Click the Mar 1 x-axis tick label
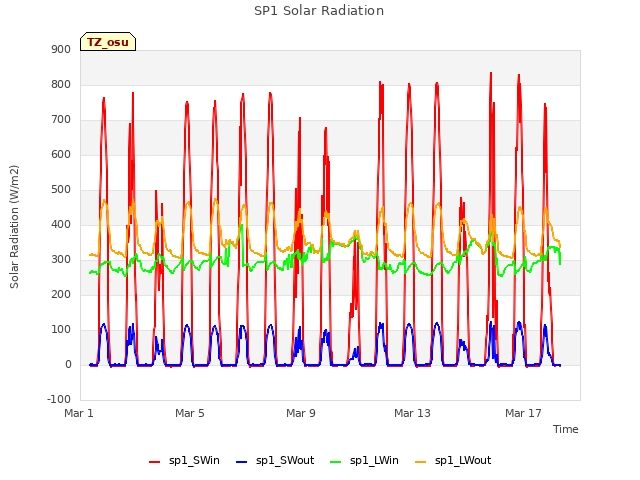This screenshot has width=640, height=480. click(x=79, y=413)
